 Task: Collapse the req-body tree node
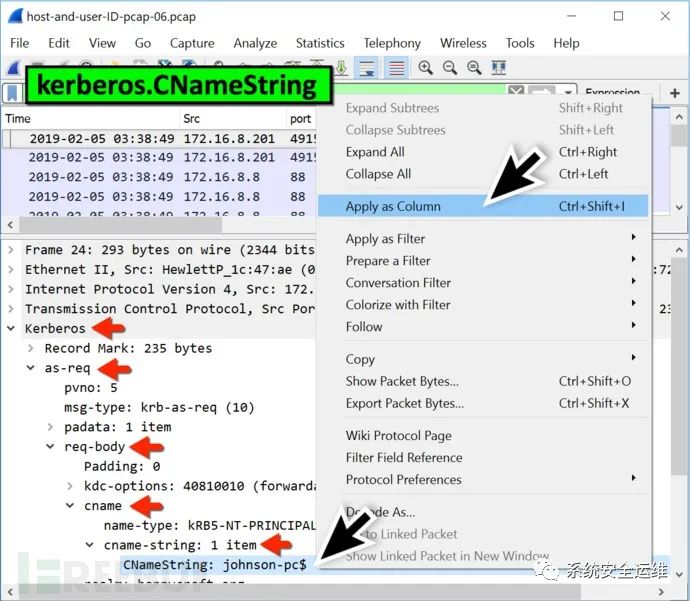click(50, 447)
